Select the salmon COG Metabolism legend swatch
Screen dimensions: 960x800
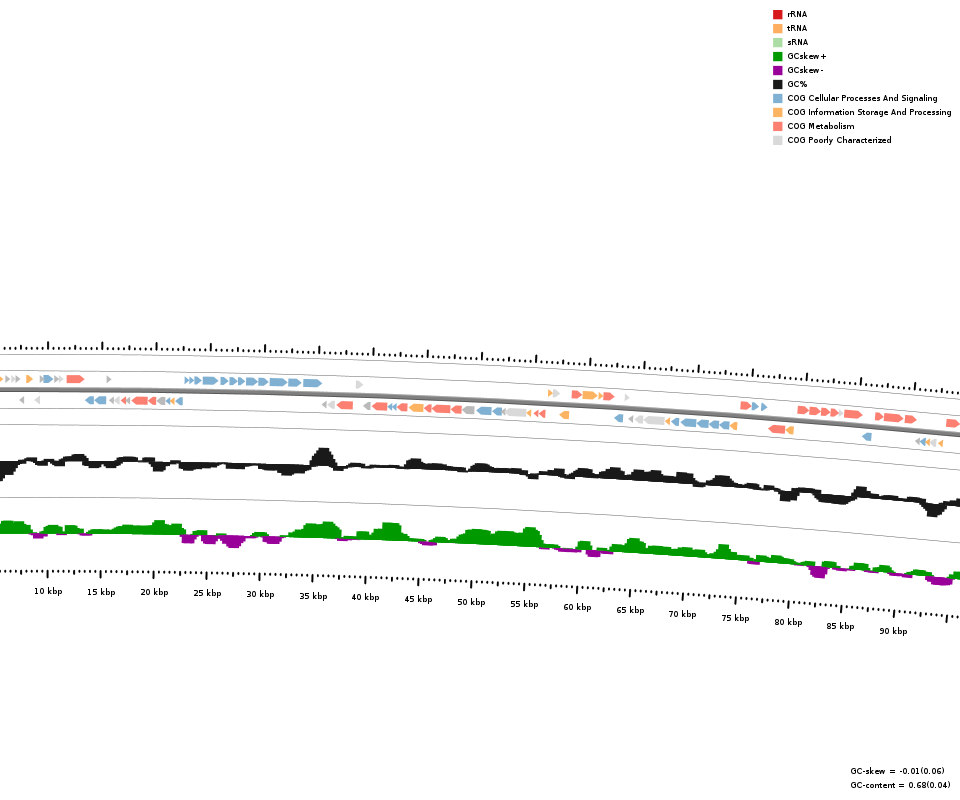click(777, 126)
